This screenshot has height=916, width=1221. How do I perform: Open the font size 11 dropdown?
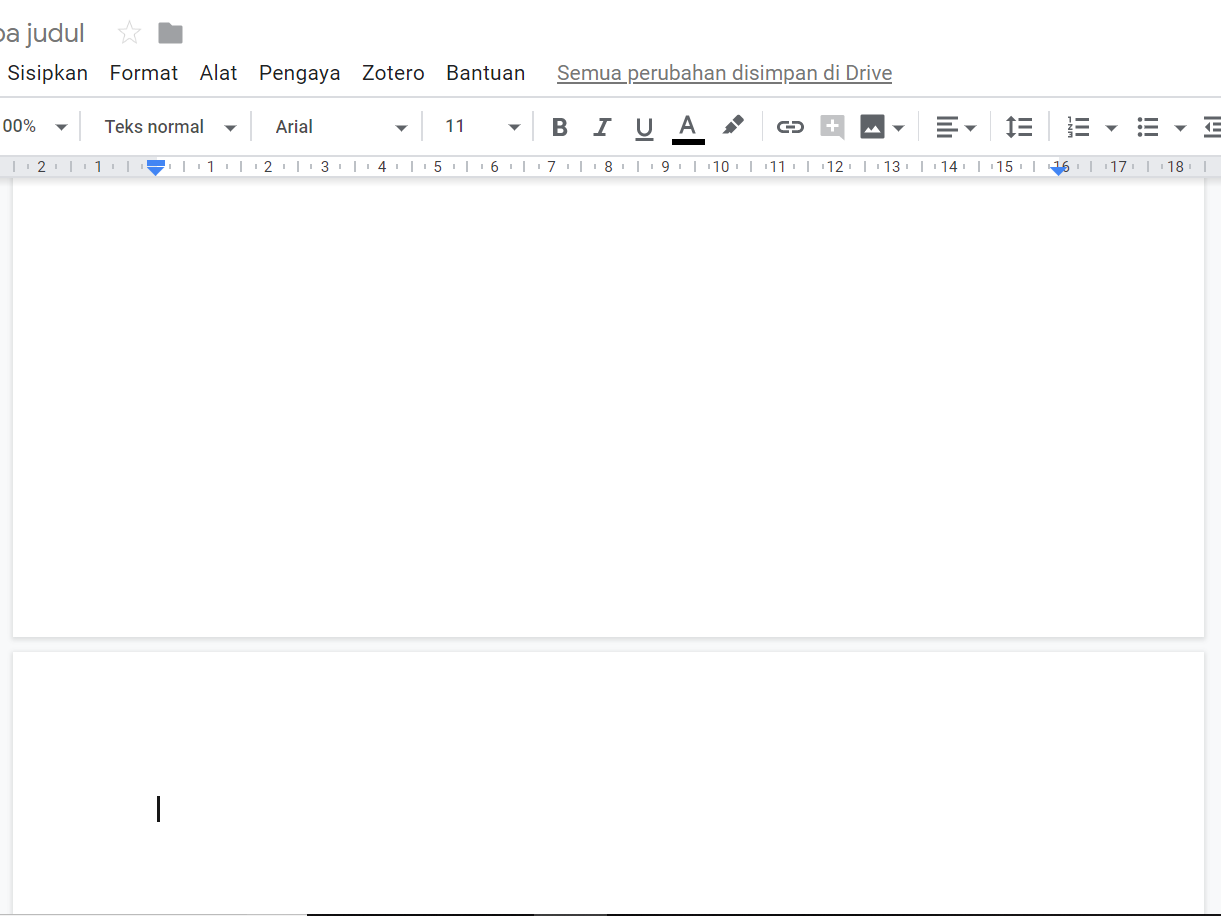pos(482,127)
